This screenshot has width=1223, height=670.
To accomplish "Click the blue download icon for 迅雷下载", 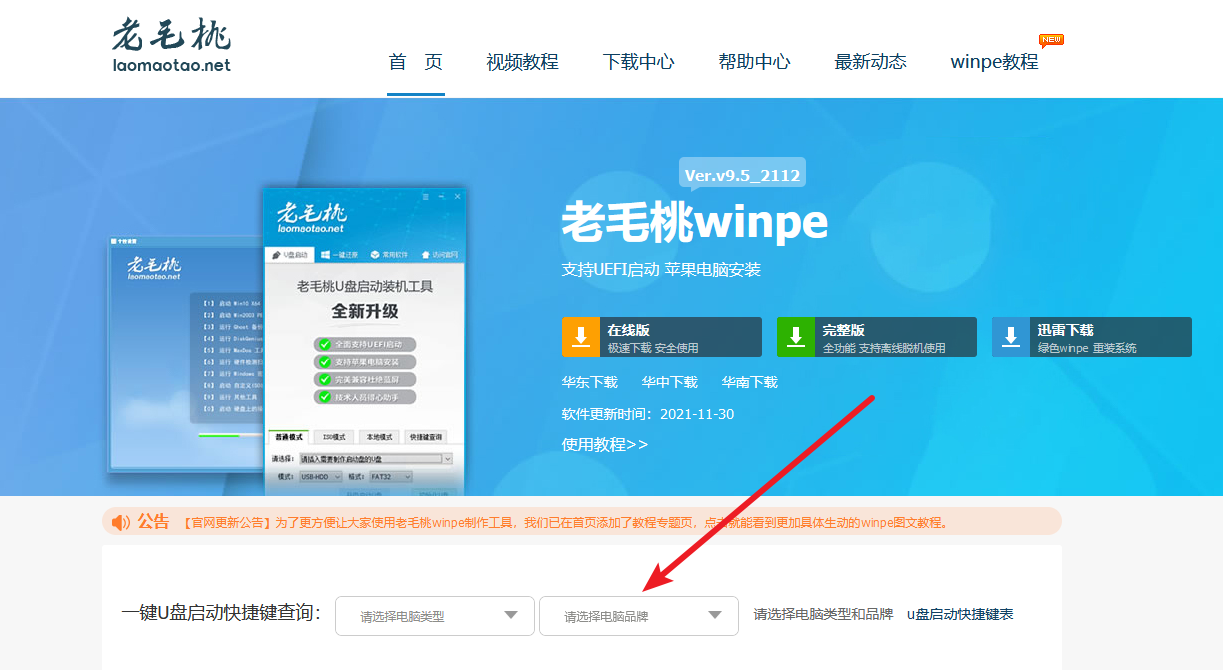I will (1011, 337).
